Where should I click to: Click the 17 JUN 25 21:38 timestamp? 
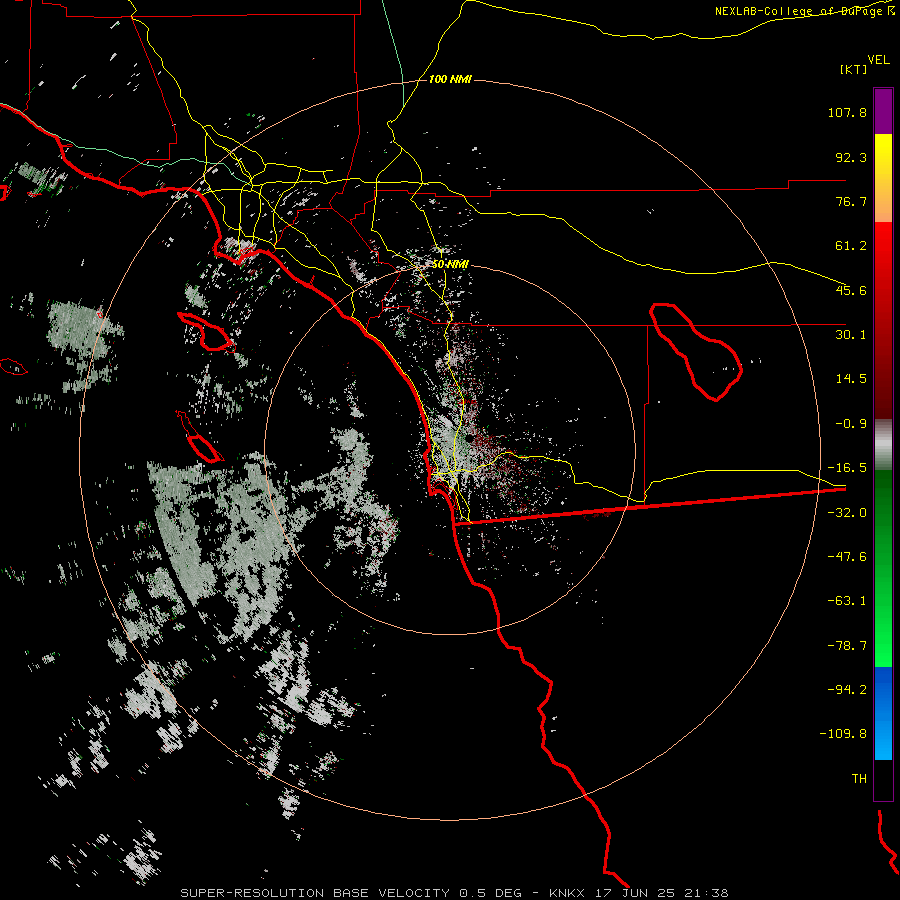coord(660,893)
